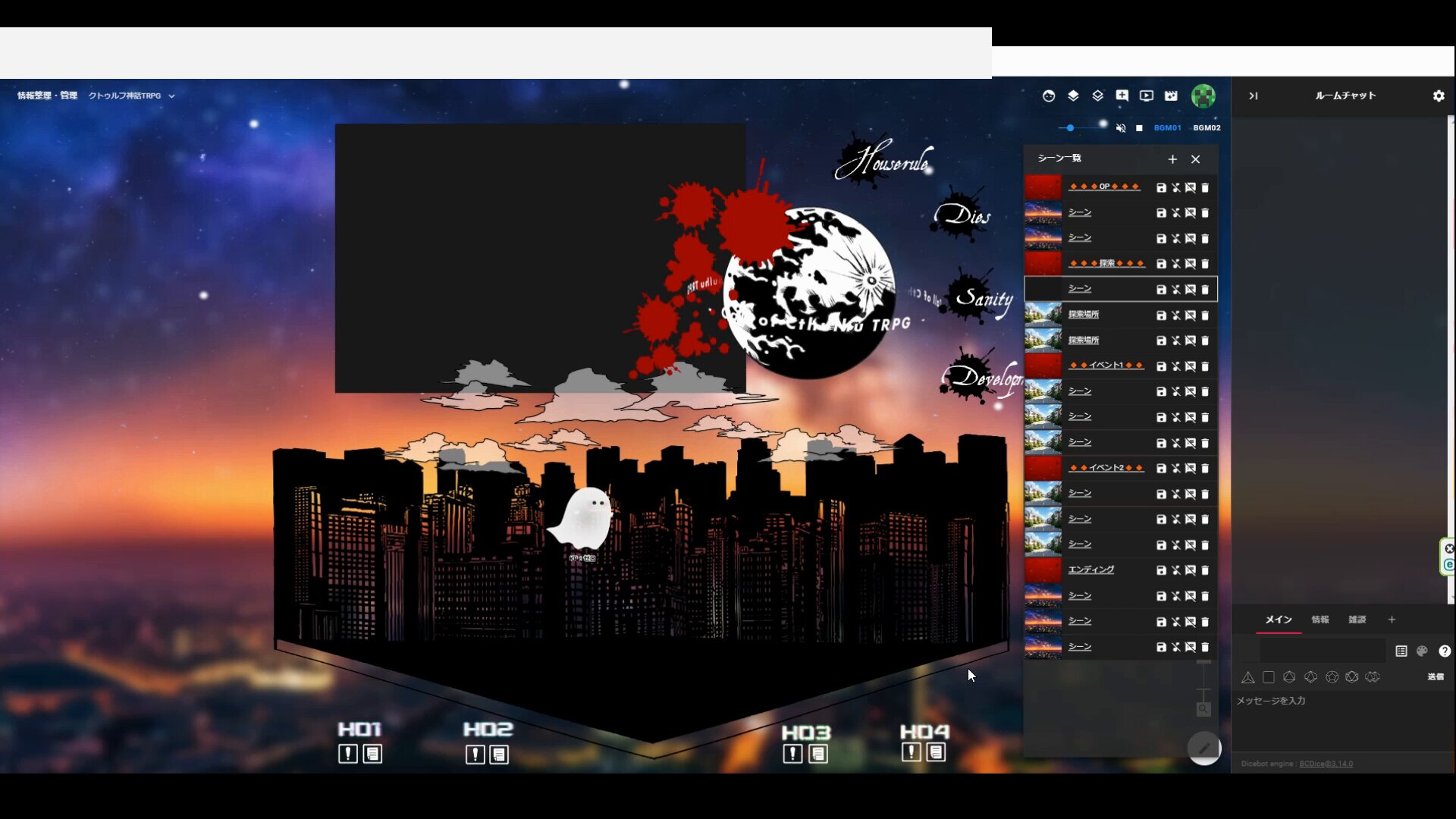The image size is (1456, 819).
Task: Toggle the BGM mute speaker icon
Action: point(1121,128)
